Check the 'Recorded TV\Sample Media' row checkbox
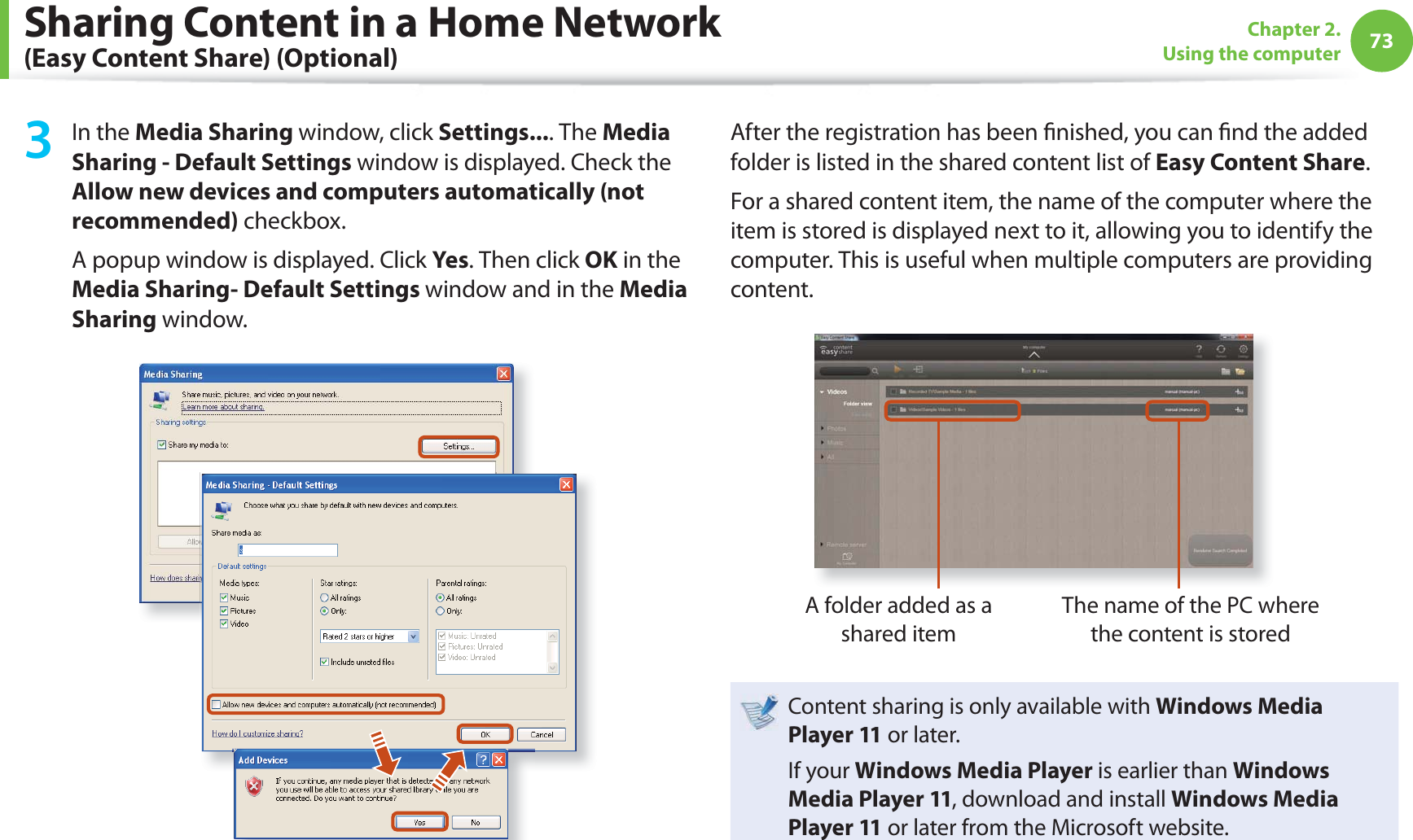1413x840 pixels. click(x=893, y=392)
